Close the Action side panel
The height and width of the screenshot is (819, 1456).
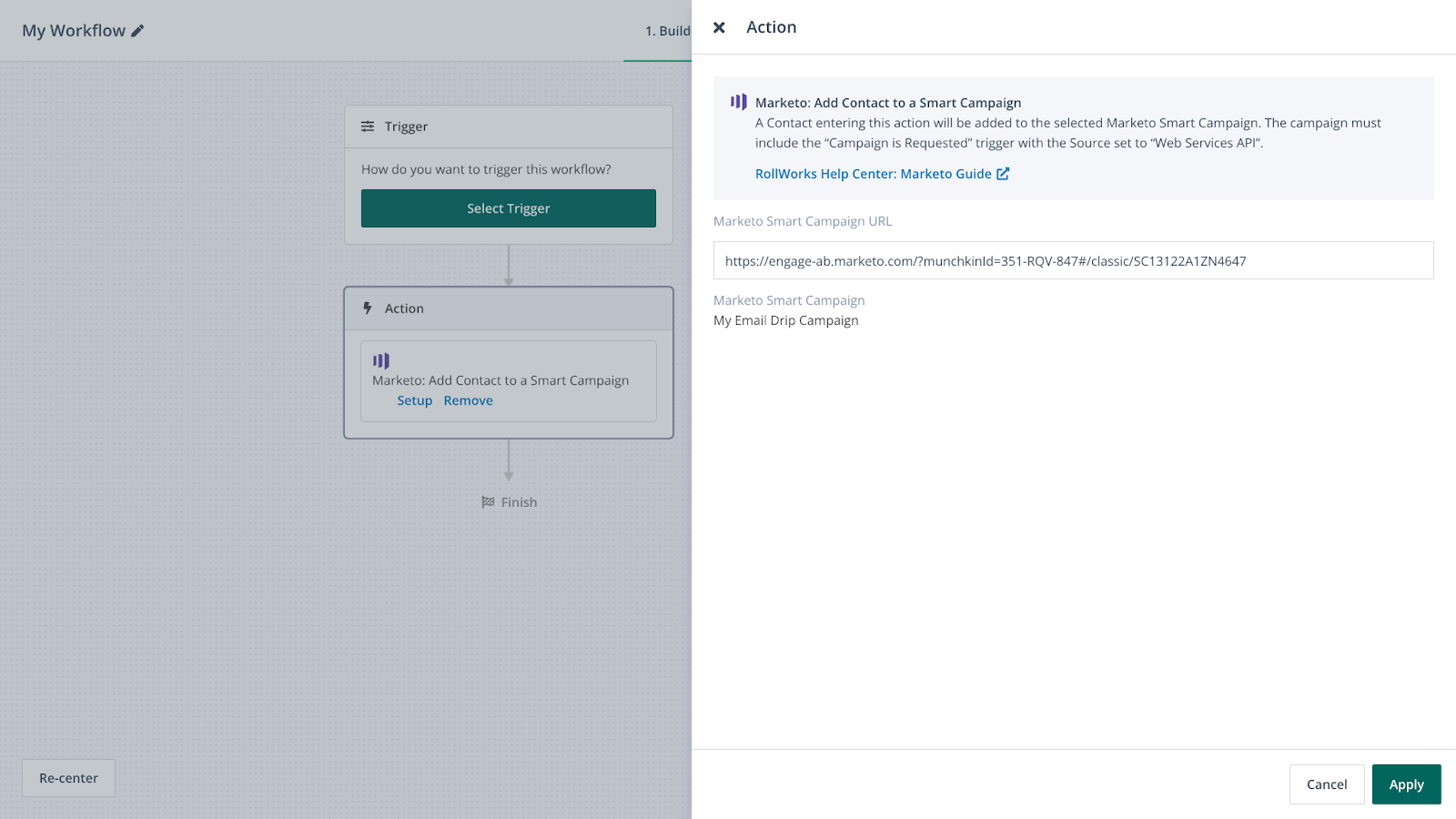click(719, 27)
